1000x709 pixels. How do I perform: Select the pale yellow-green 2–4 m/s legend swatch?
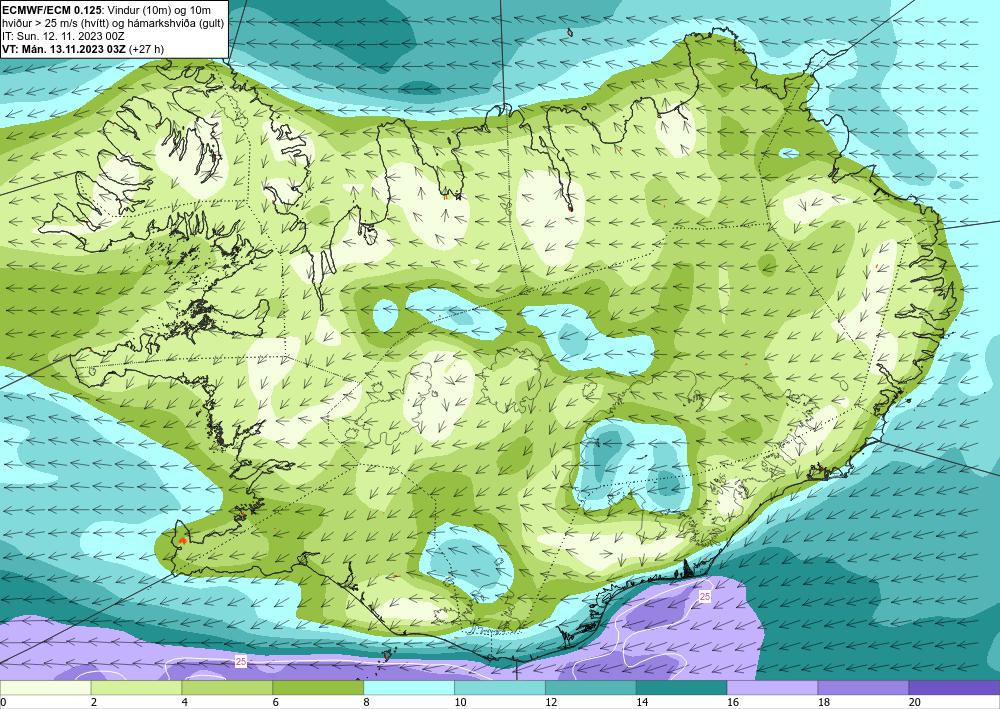(x=136, y=688)
